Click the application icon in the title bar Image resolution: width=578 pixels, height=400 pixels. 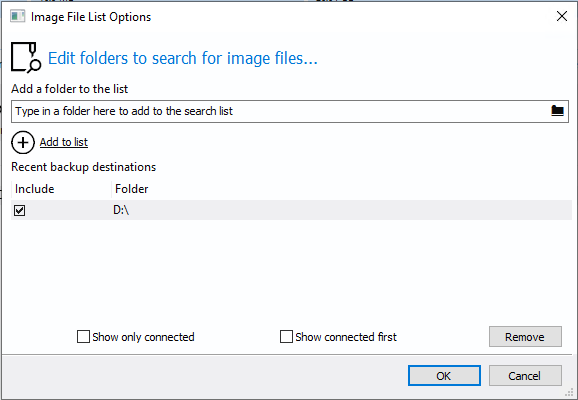(x=17, y=17)
